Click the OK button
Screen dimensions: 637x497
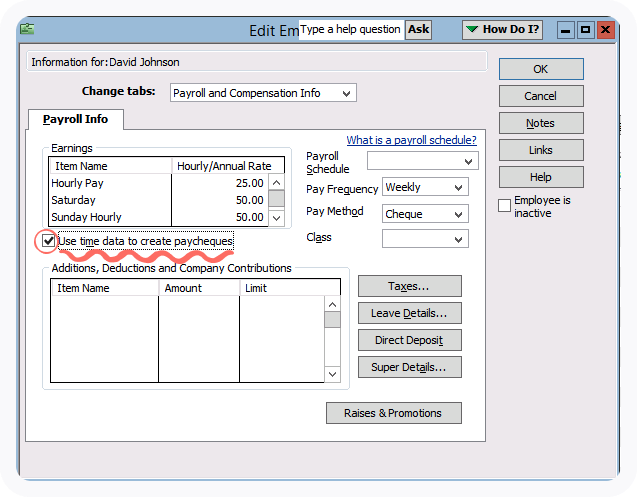tap(541, 69)
